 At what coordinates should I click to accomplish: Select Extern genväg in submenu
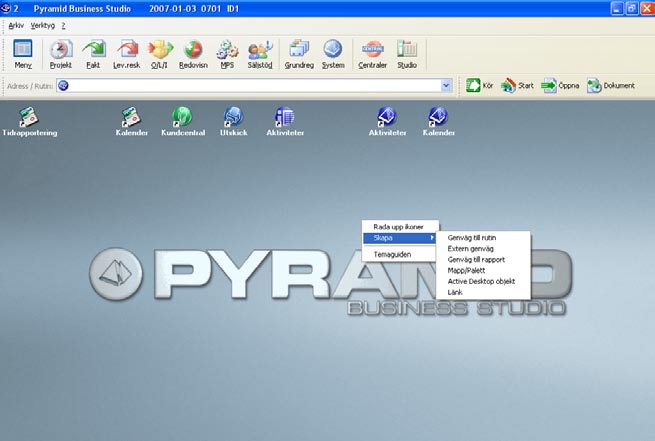pyautogui.click(x=483, y=248)
